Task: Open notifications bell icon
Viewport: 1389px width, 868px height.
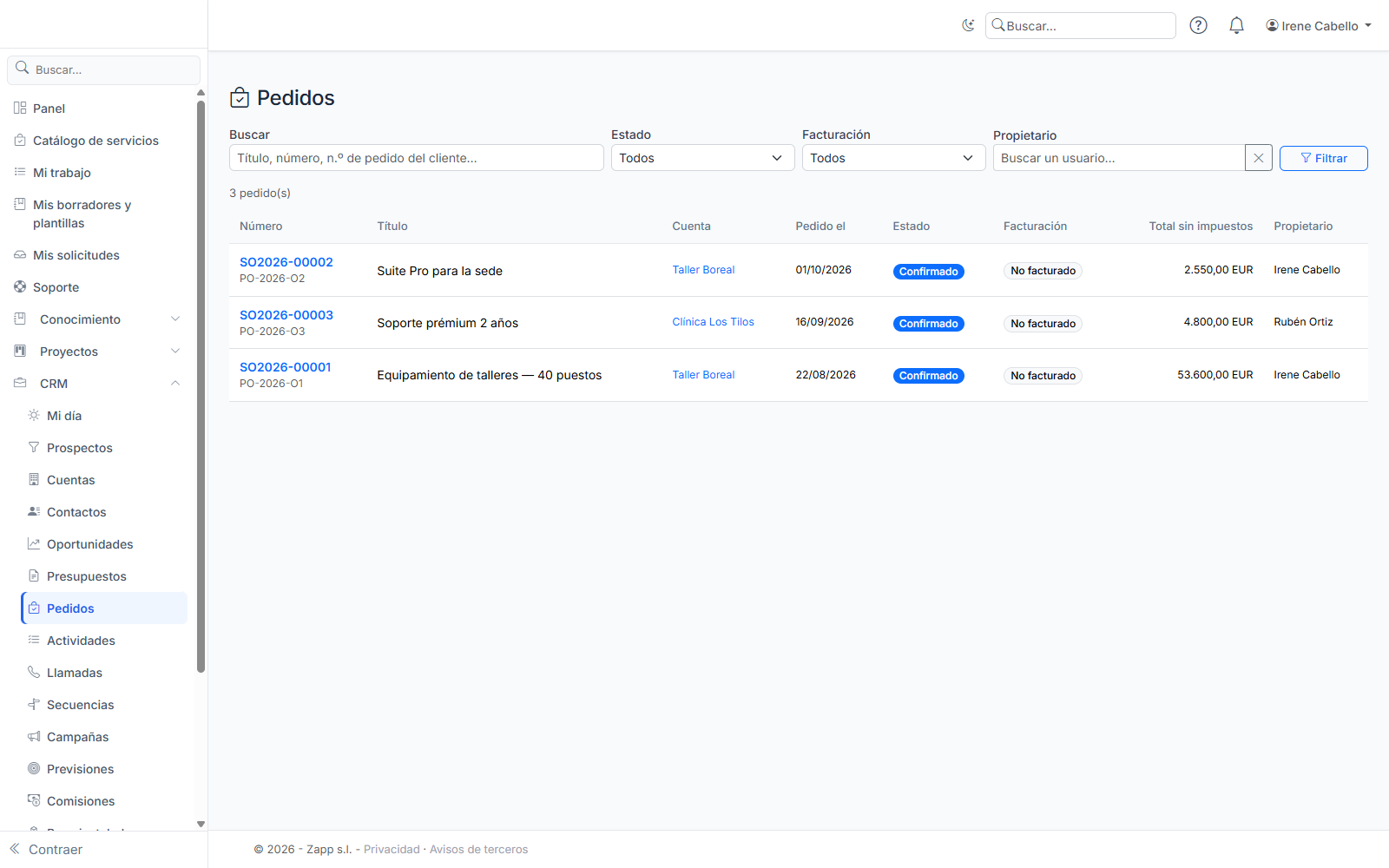Action: tap(1236, 26)
